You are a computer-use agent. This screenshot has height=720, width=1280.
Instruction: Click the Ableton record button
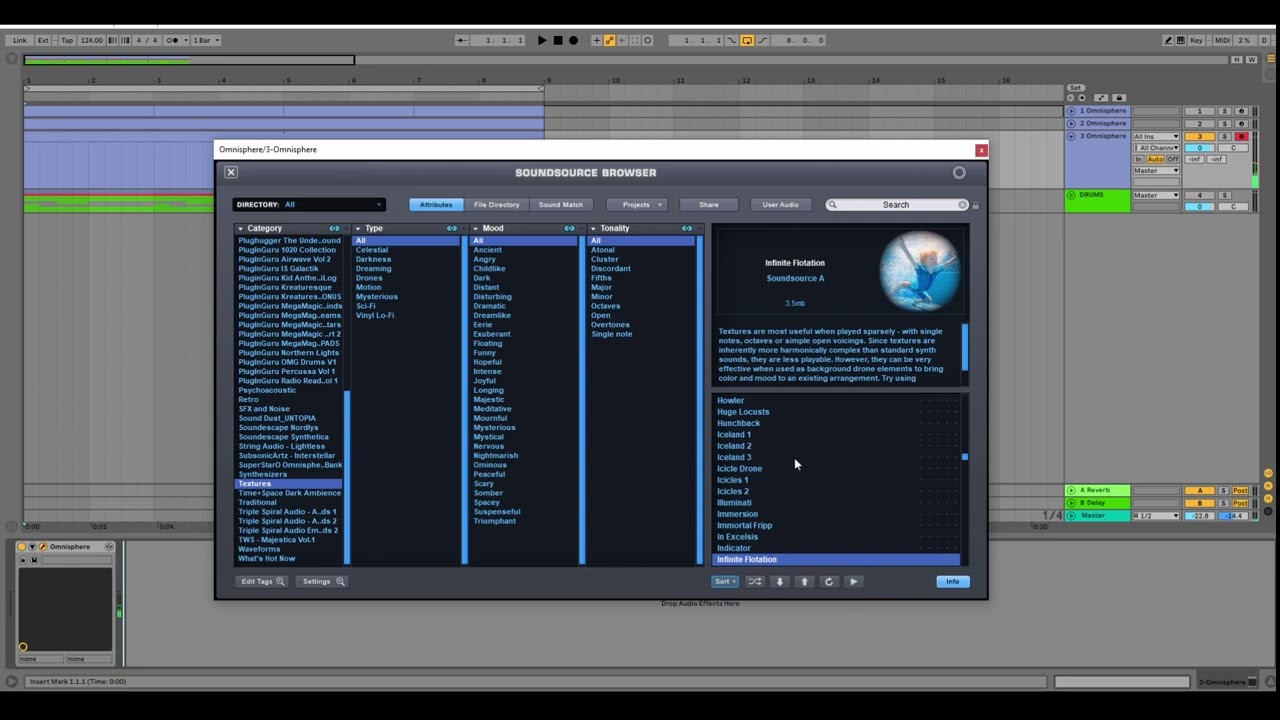573,40
